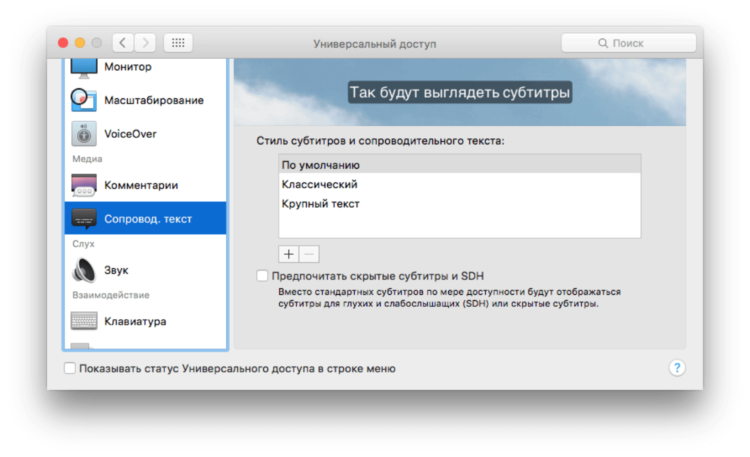Click the VoiceOver icon in sidebar
Image resolution: width=750 pixels, height=457 pixels.
[x=84, y=134]
